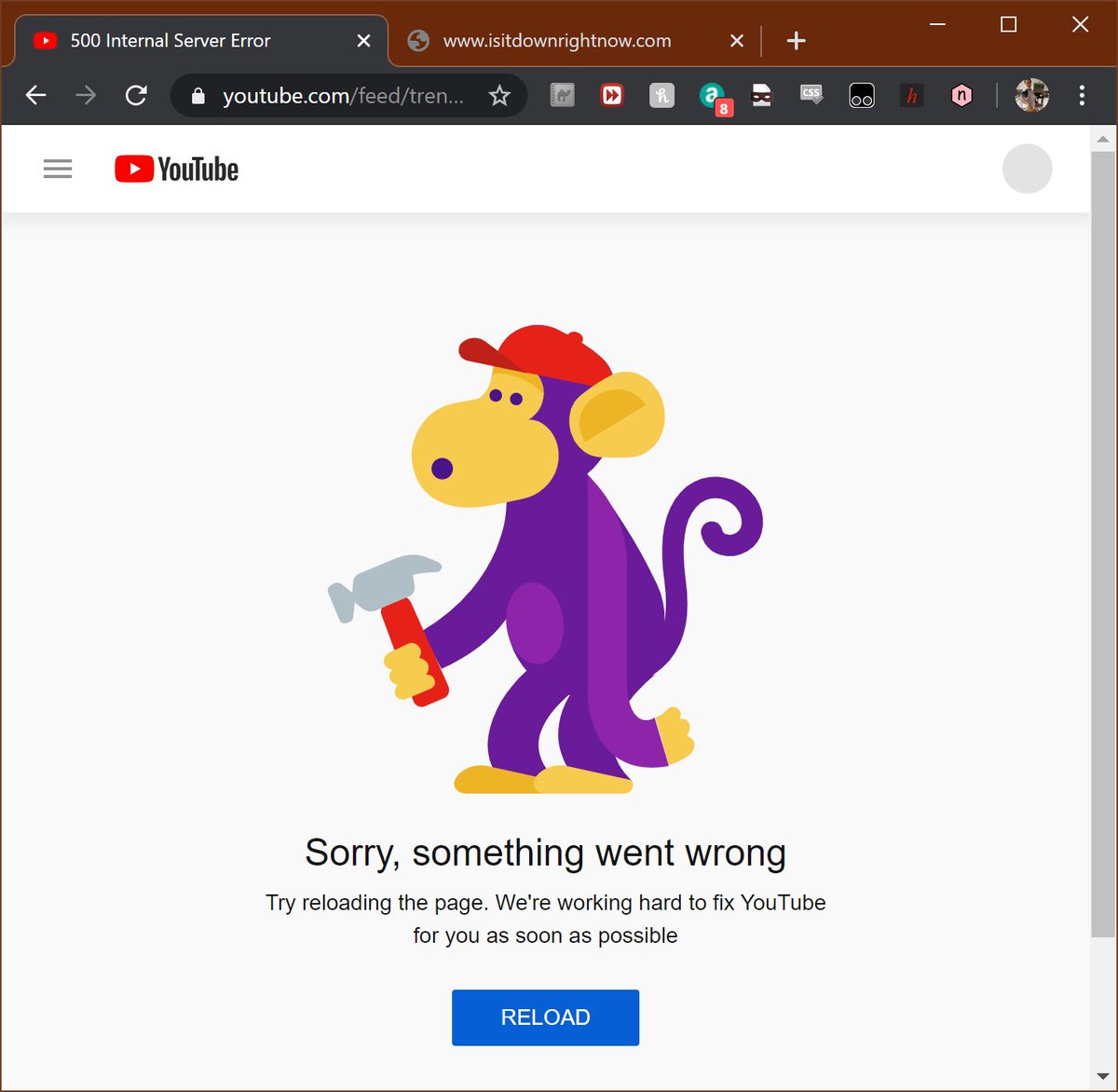Screen dimensions: 1118x1092
Task: Open the YouTube hamburger guide menu
Action: point(58,169)
